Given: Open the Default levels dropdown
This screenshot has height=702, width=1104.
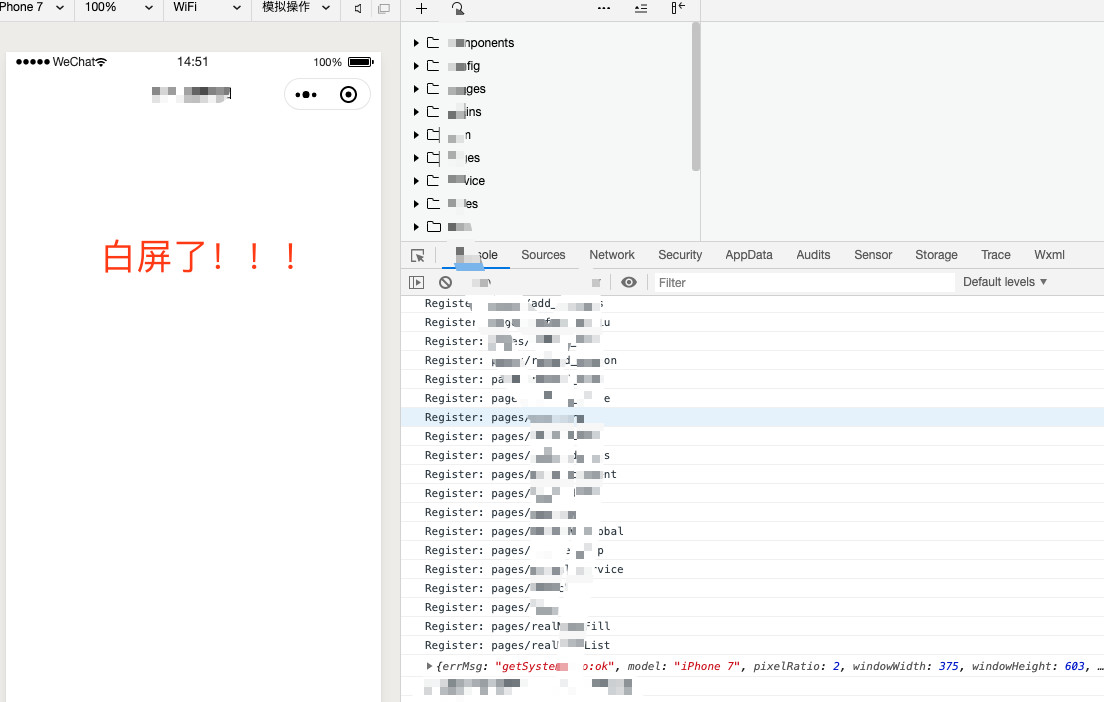Looking at the screenshot, I should [1004, 282].
